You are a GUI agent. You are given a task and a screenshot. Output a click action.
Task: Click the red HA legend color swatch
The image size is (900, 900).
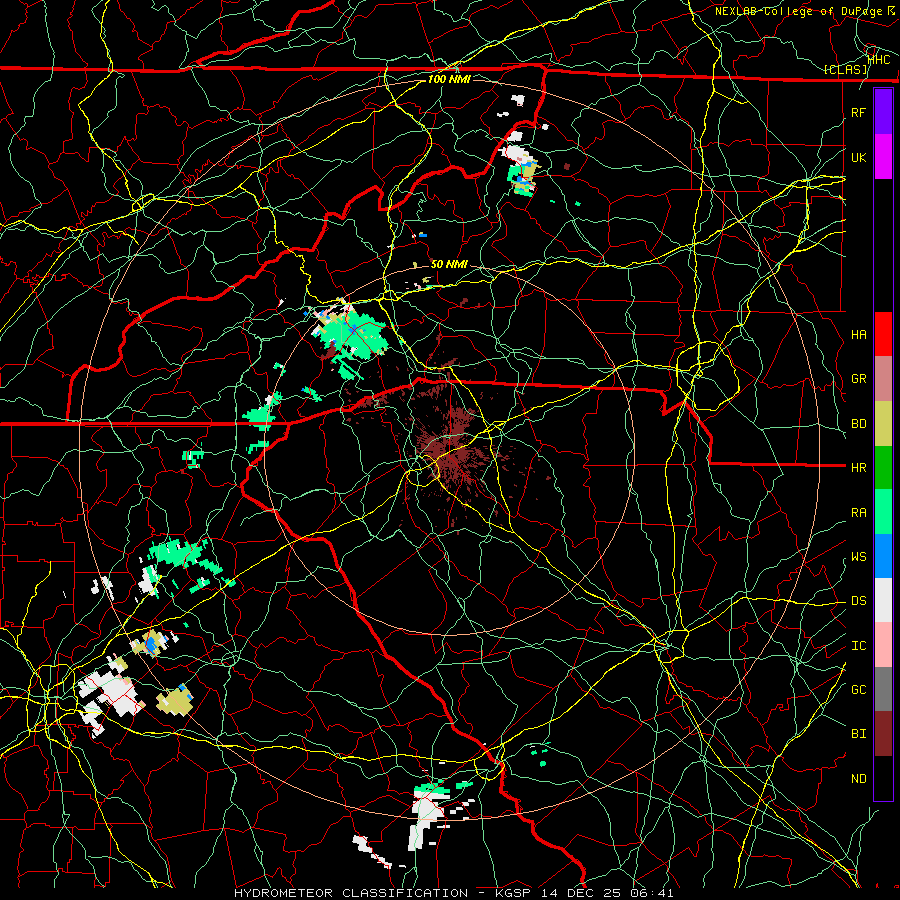click(x=883, y=334)
